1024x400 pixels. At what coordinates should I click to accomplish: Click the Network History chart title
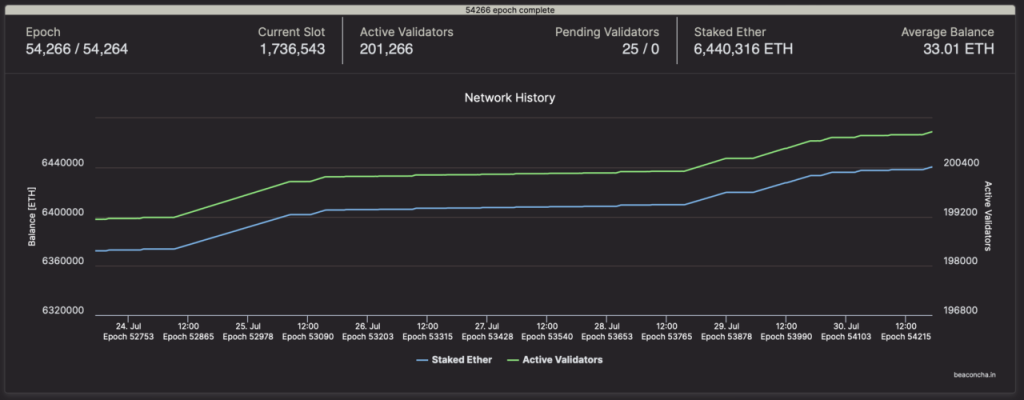(x=510, y=98)
